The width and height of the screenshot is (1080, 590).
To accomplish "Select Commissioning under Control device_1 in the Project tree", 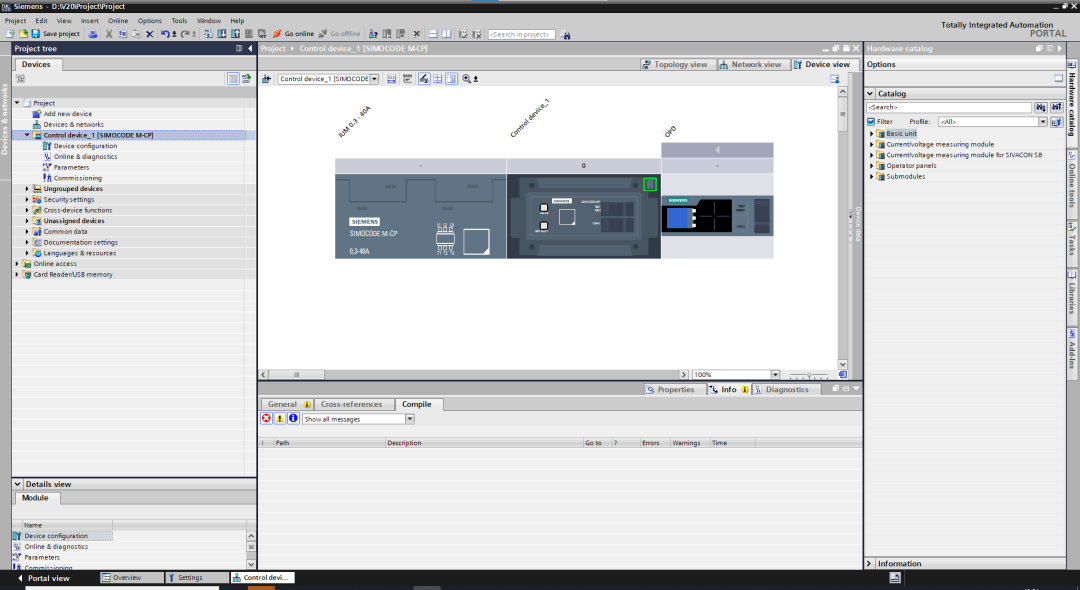I will click(77, 178).
